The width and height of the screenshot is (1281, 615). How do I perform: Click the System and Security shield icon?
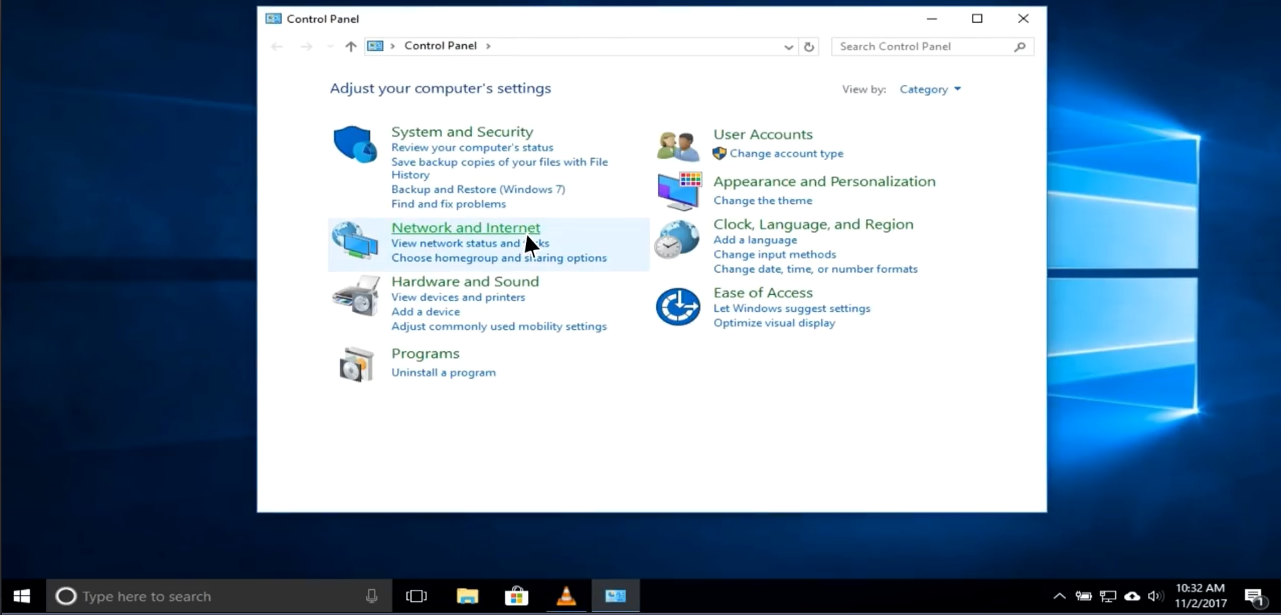point(354,144)
